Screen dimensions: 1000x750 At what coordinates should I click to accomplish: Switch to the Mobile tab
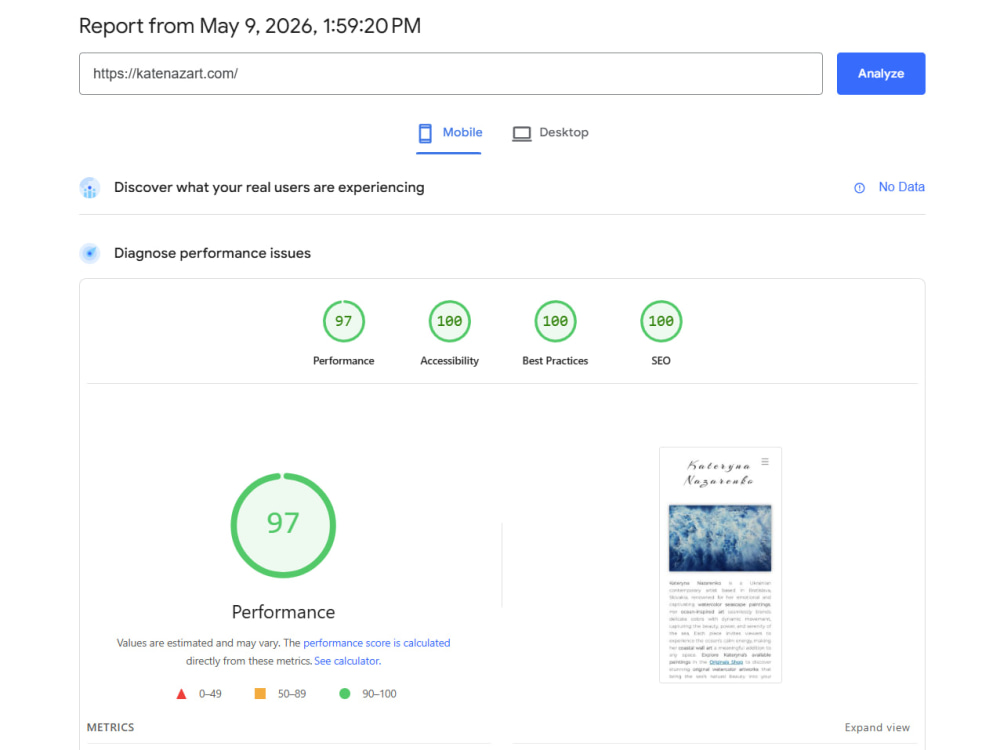pyautogui.click(x=449, y=133)
